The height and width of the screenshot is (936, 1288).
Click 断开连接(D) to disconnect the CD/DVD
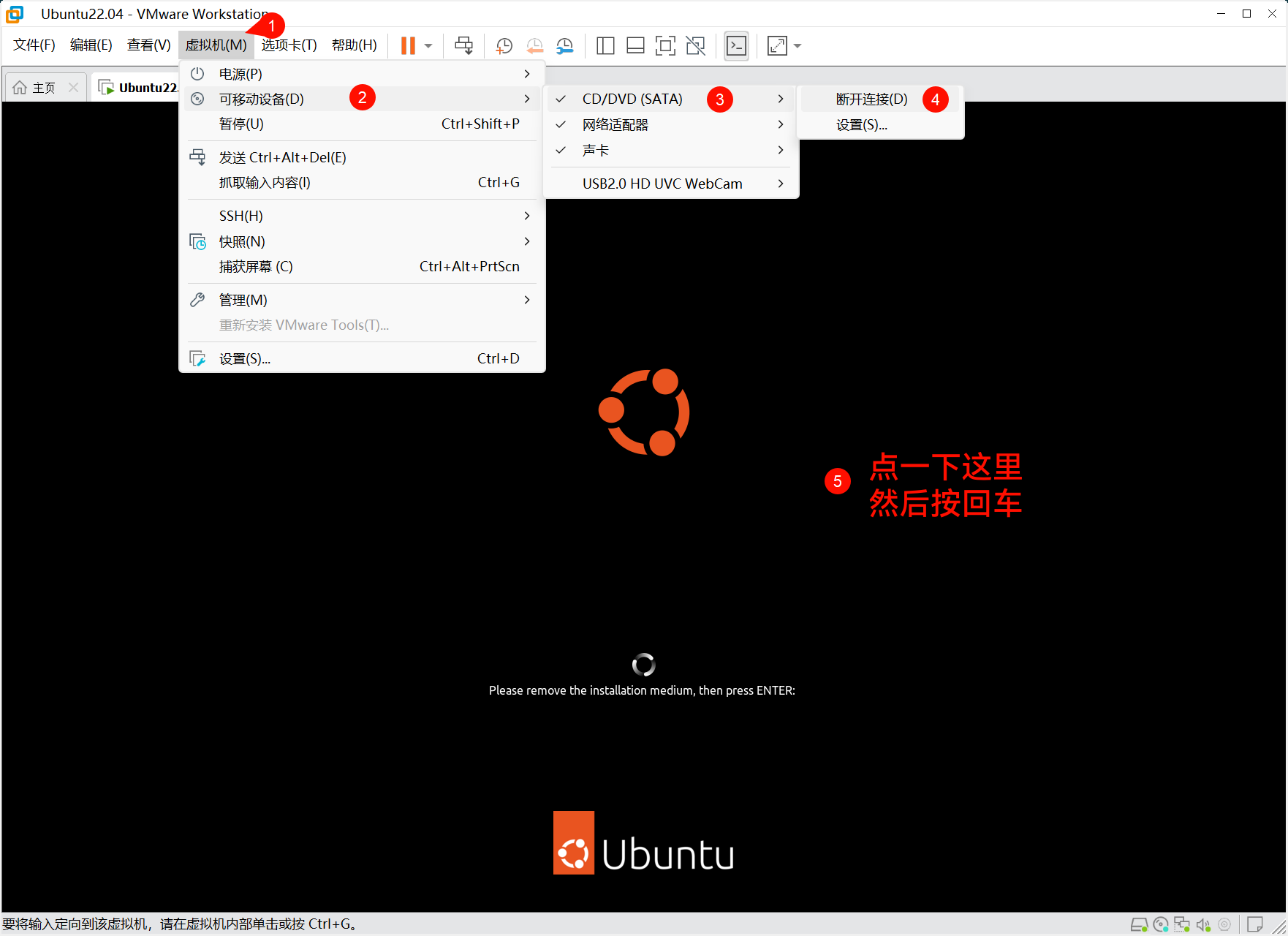[x=880, y=99]
